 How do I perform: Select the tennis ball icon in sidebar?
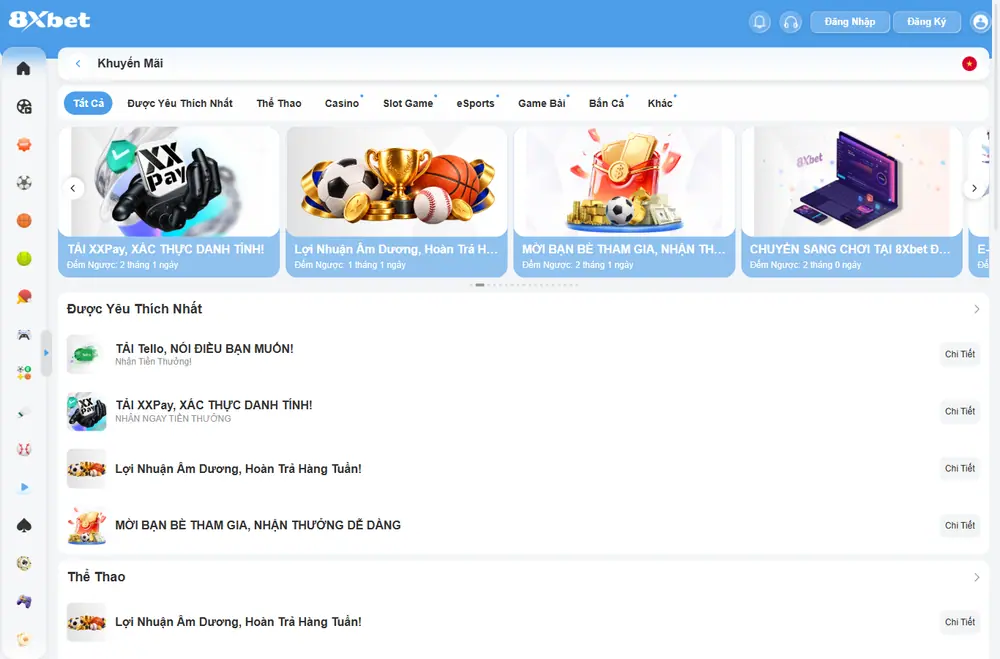24,259
